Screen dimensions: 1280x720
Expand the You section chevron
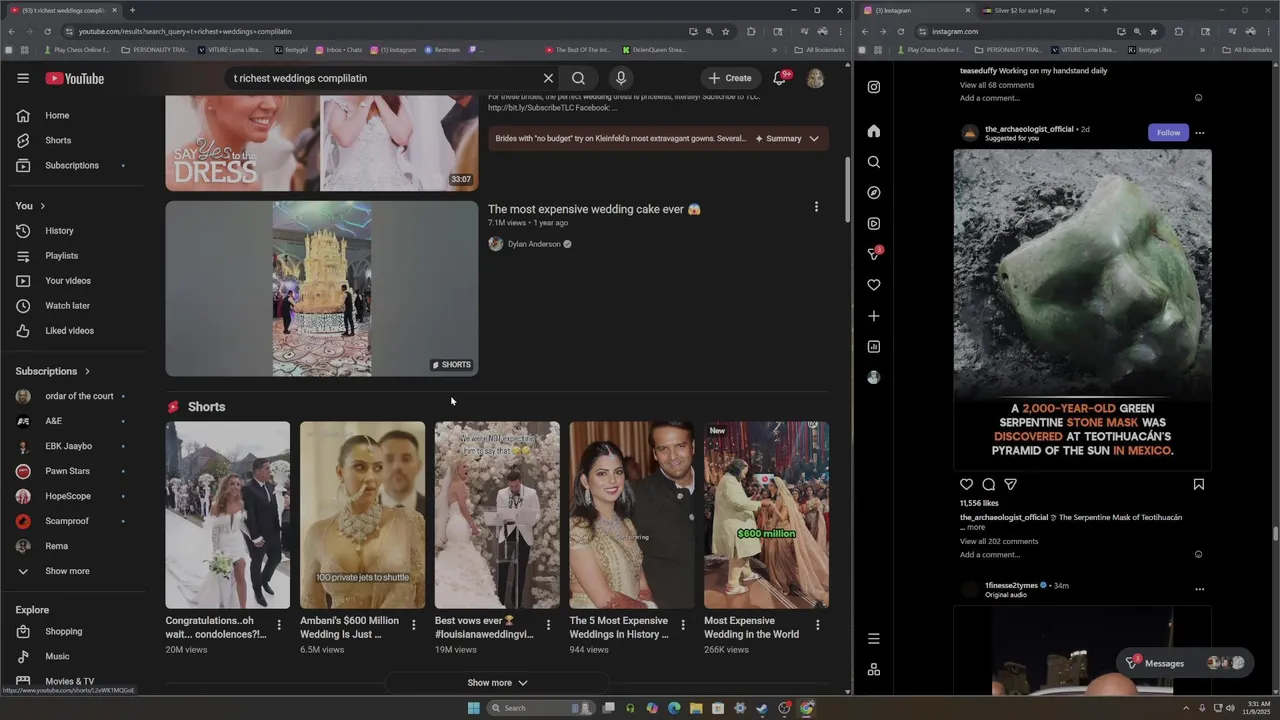[42, 206]
